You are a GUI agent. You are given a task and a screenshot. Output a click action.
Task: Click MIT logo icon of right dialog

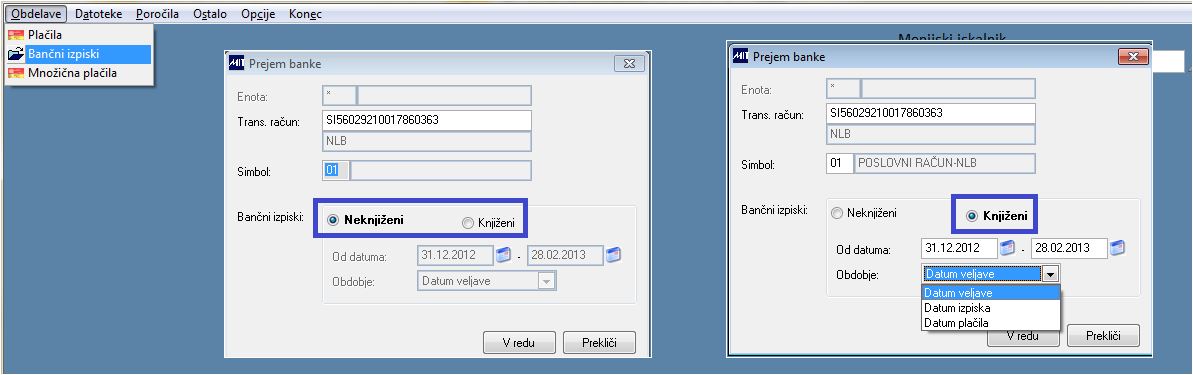tap(740, 57)
